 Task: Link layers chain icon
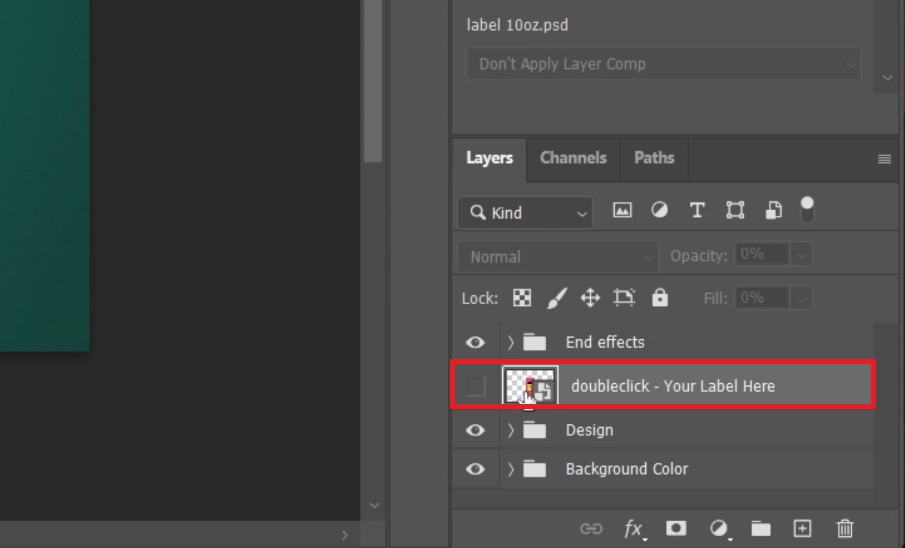(x=591, y=528)
